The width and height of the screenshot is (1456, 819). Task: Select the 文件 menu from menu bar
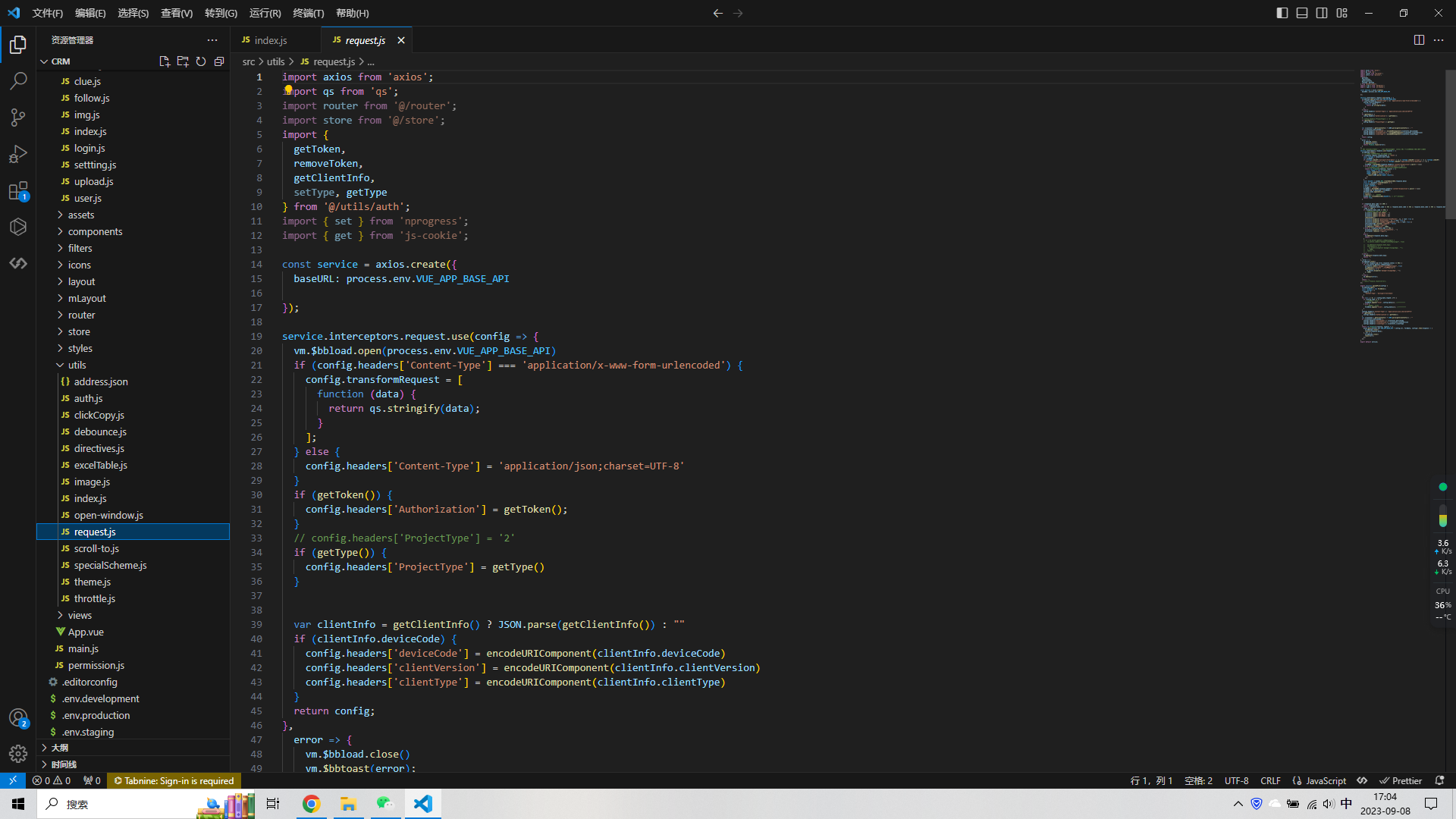[x=46, y=13]
